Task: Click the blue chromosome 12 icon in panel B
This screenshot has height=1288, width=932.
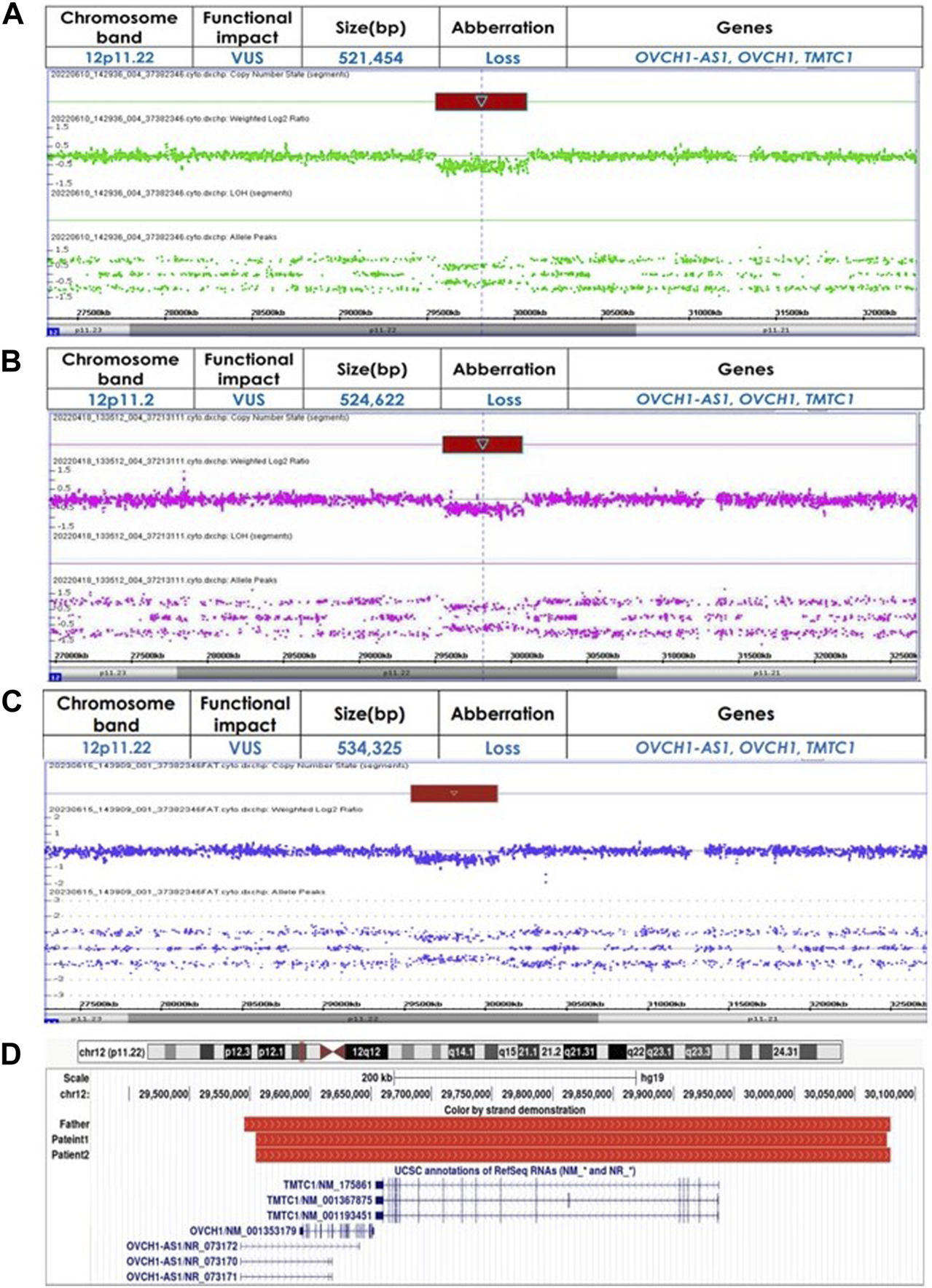Action: pyautogui.click(x=55, y=675)
